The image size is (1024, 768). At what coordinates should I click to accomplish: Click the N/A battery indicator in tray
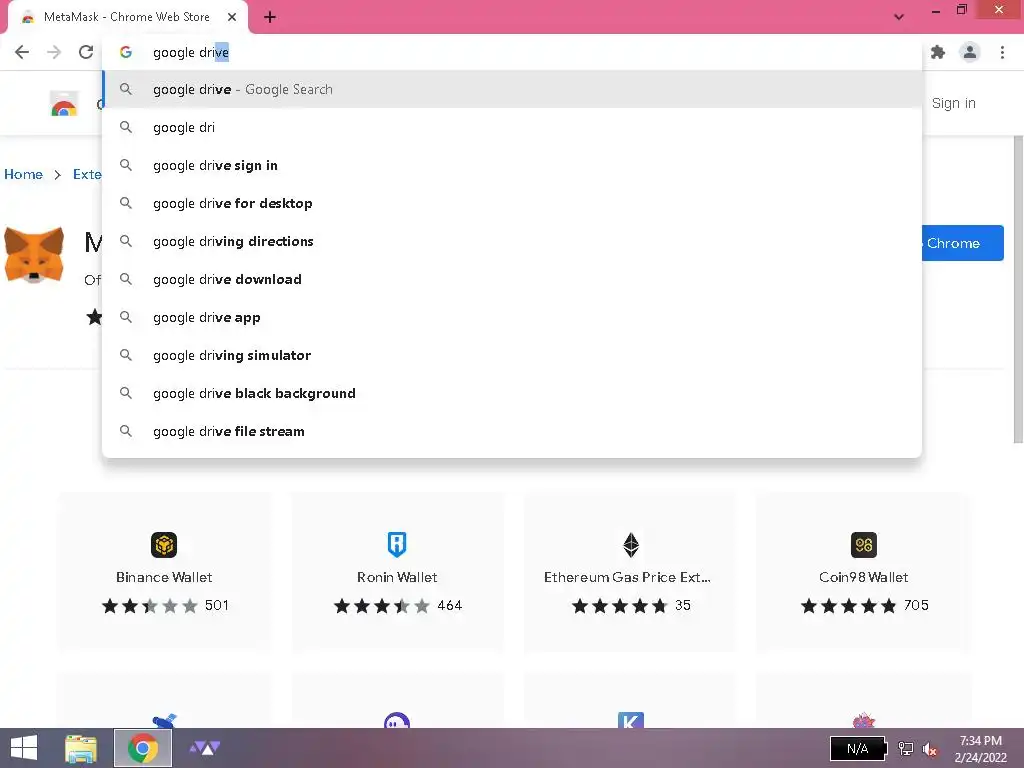coord(858,748)
